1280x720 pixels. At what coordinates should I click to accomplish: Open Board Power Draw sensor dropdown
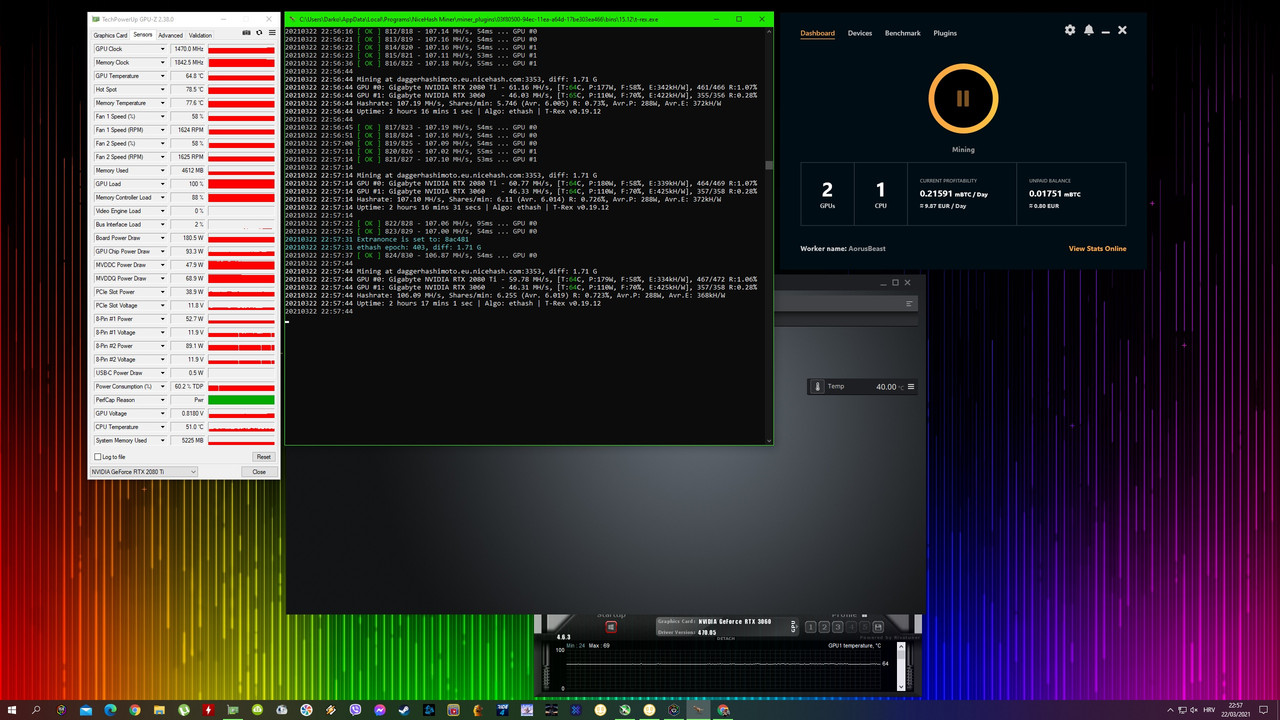pos(163,238)
